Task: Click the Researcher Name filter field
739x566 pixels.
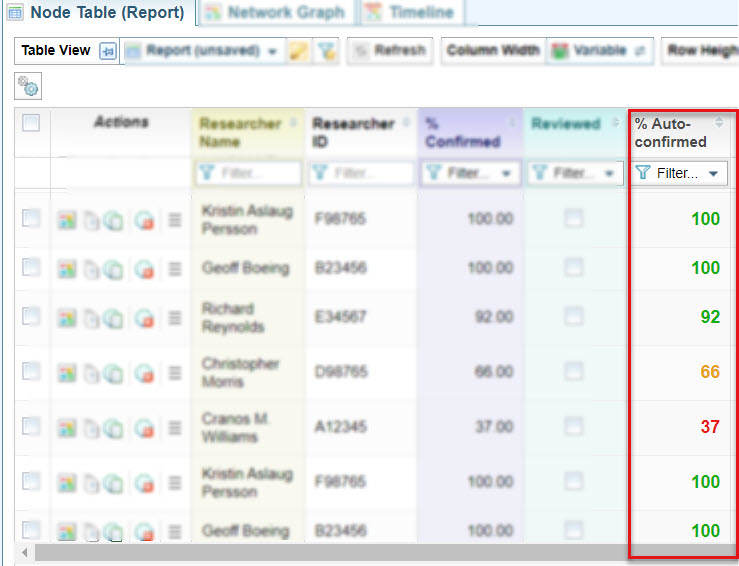Action: point(249,173)
